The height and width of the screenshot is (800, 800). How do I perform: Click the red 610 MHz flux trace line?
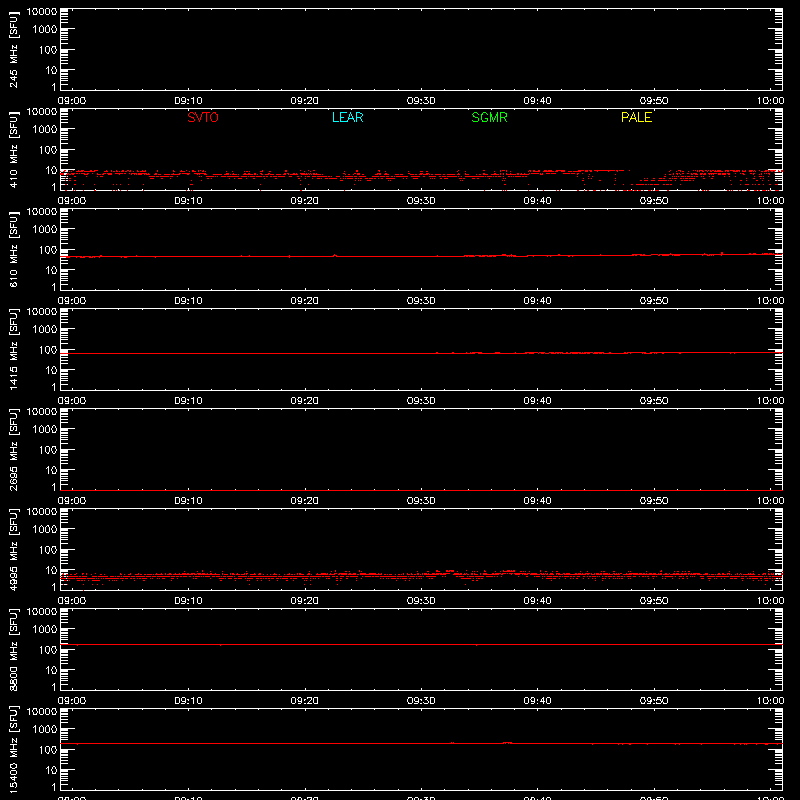(421, 256)
